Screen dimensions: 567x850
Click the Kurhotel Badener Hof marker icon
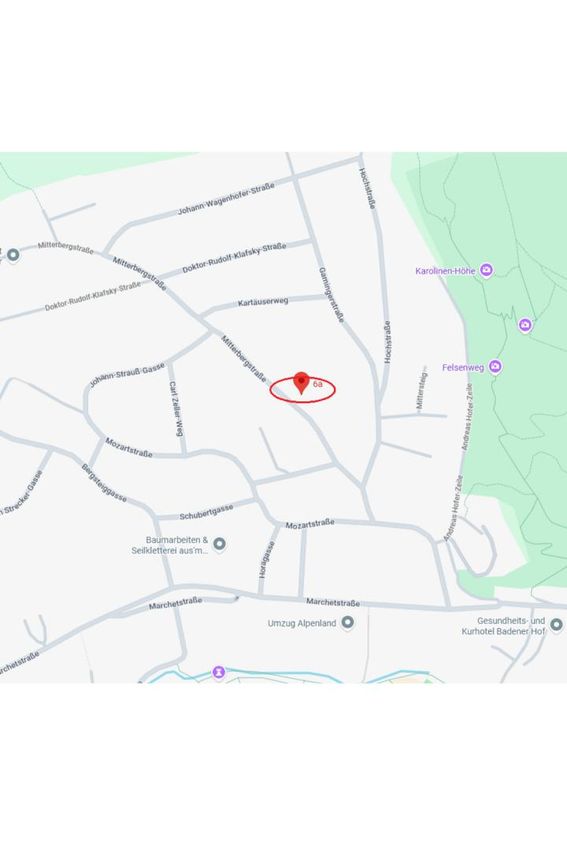click(556, 625)
